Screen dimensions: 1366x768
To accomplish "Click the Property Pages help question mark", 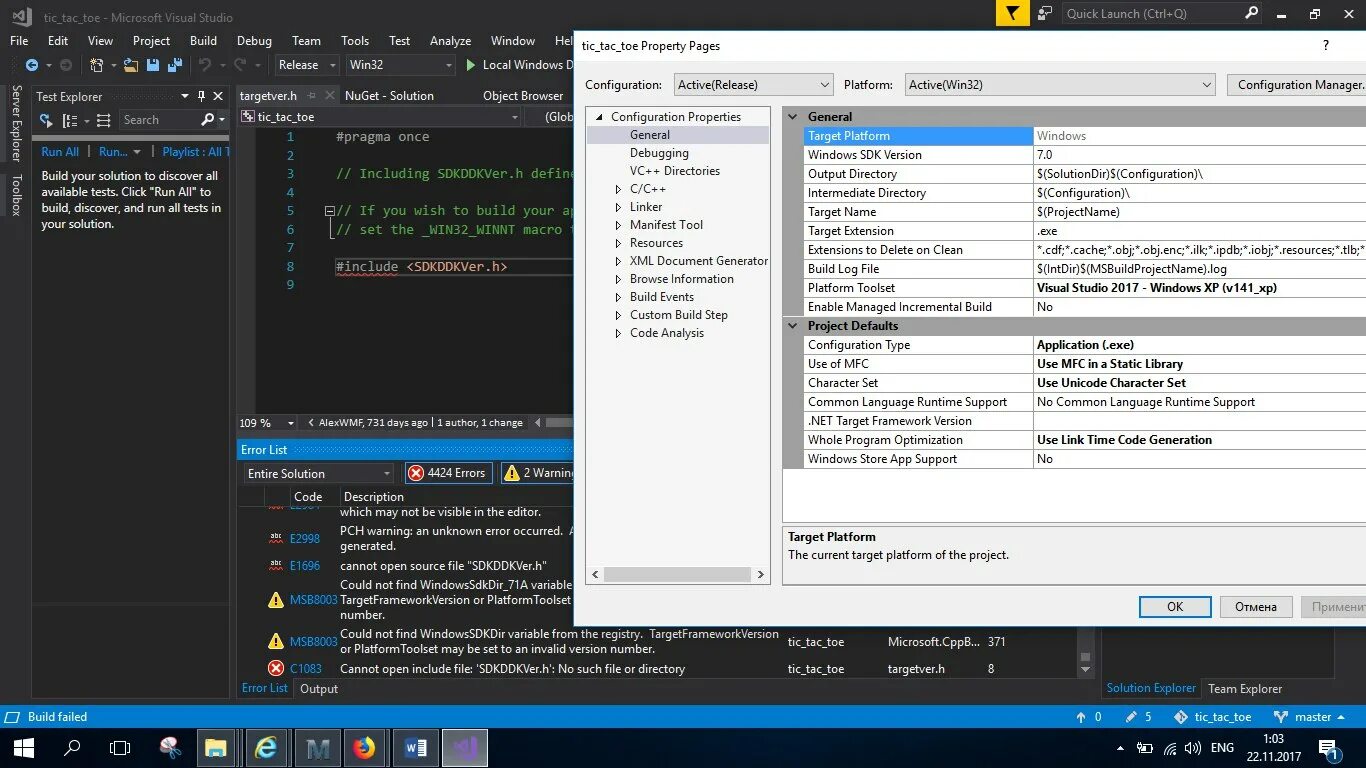I will tap(1326, 45).
